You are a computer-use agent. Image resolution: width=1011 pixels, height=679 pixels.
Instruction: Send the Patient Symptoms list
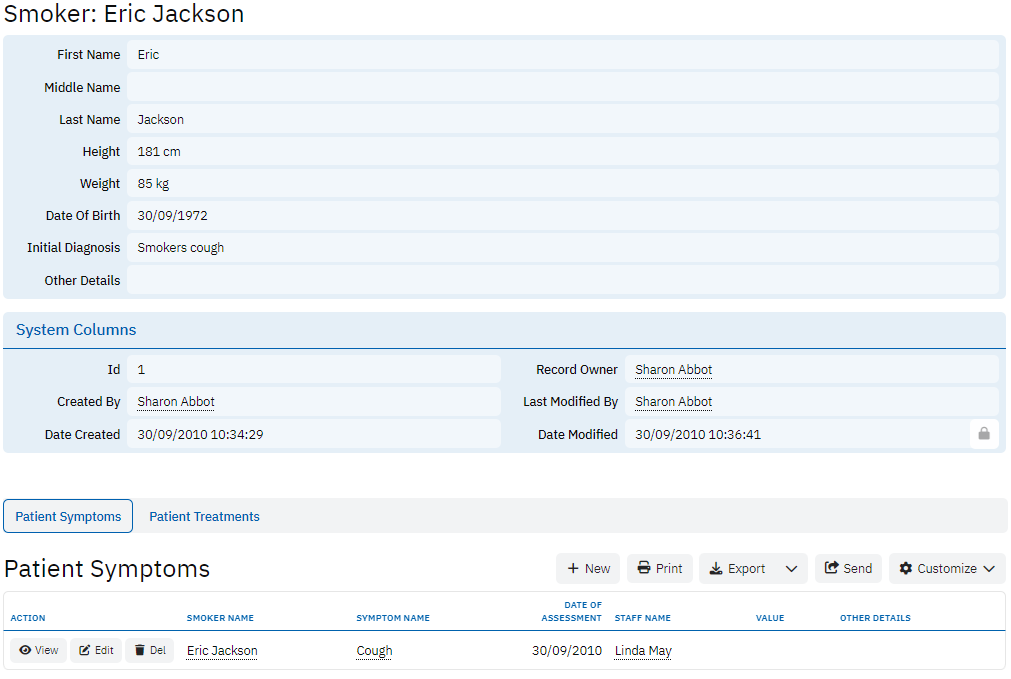click(x=848, y=569)
